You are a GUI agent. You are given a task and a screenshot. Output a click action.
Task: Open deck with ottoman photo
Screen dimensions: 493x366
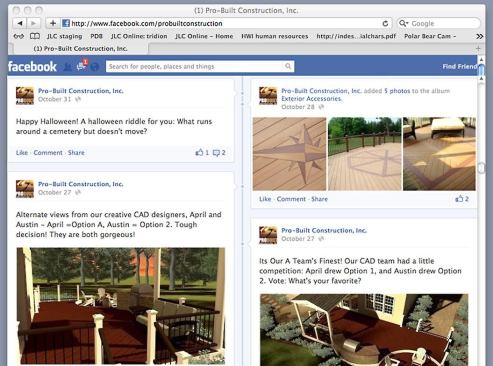[439, 154]
